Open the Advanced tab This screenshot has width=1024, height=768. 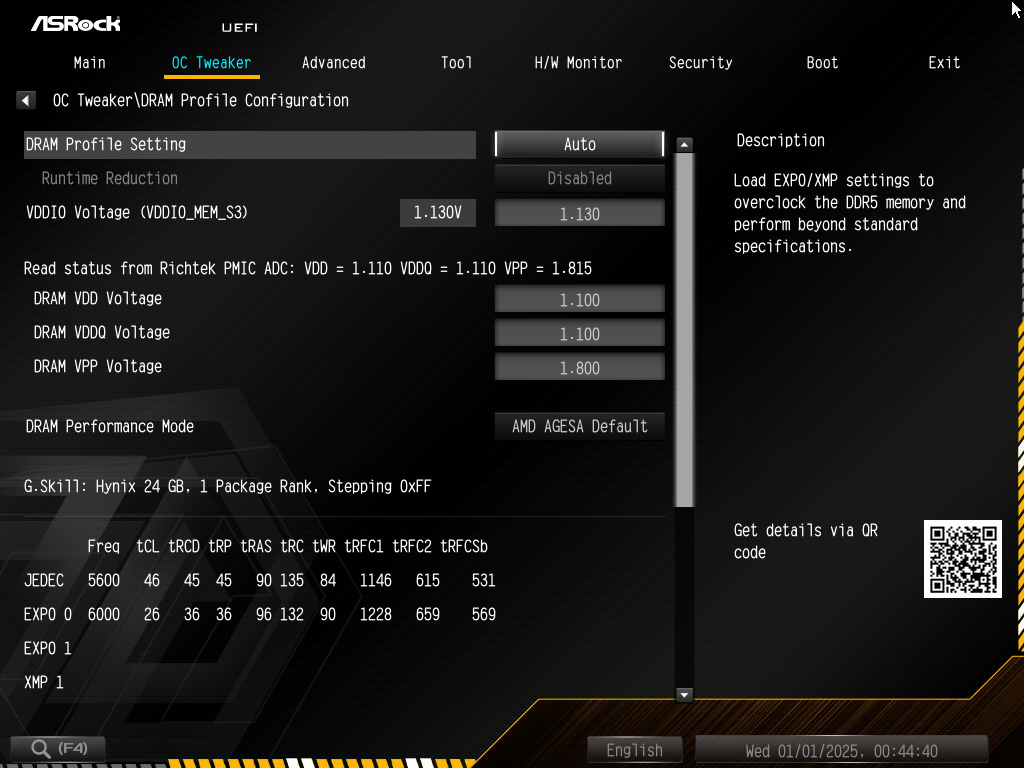[333, 62]
